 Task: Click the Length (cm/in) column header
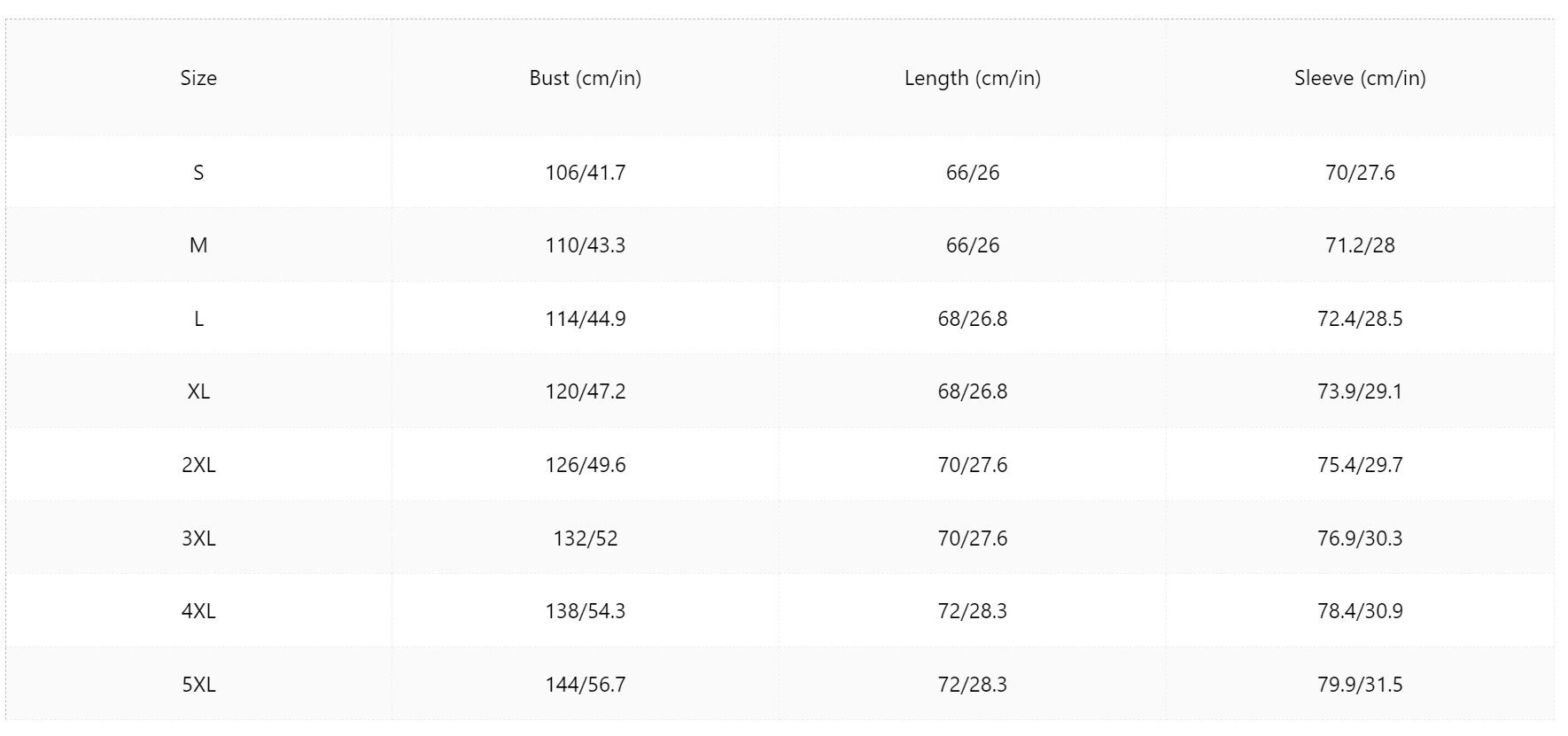click(x=973, y=78)
